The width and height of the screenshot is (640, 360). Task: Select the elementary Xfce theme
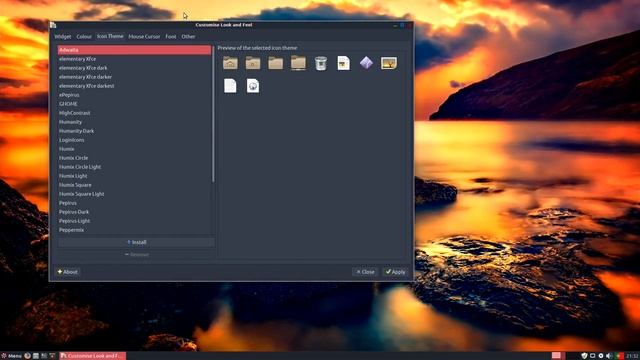[135, 59]
